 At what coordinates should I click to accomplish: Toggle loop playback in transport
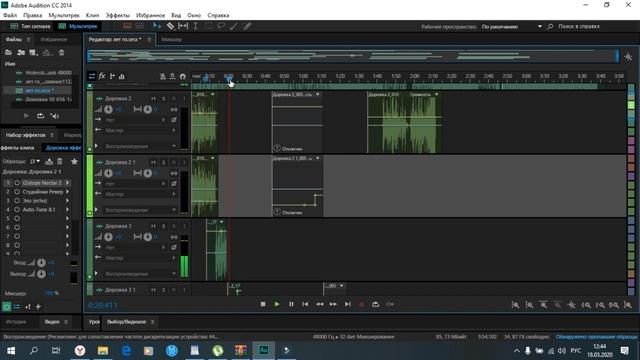point(376,304)
